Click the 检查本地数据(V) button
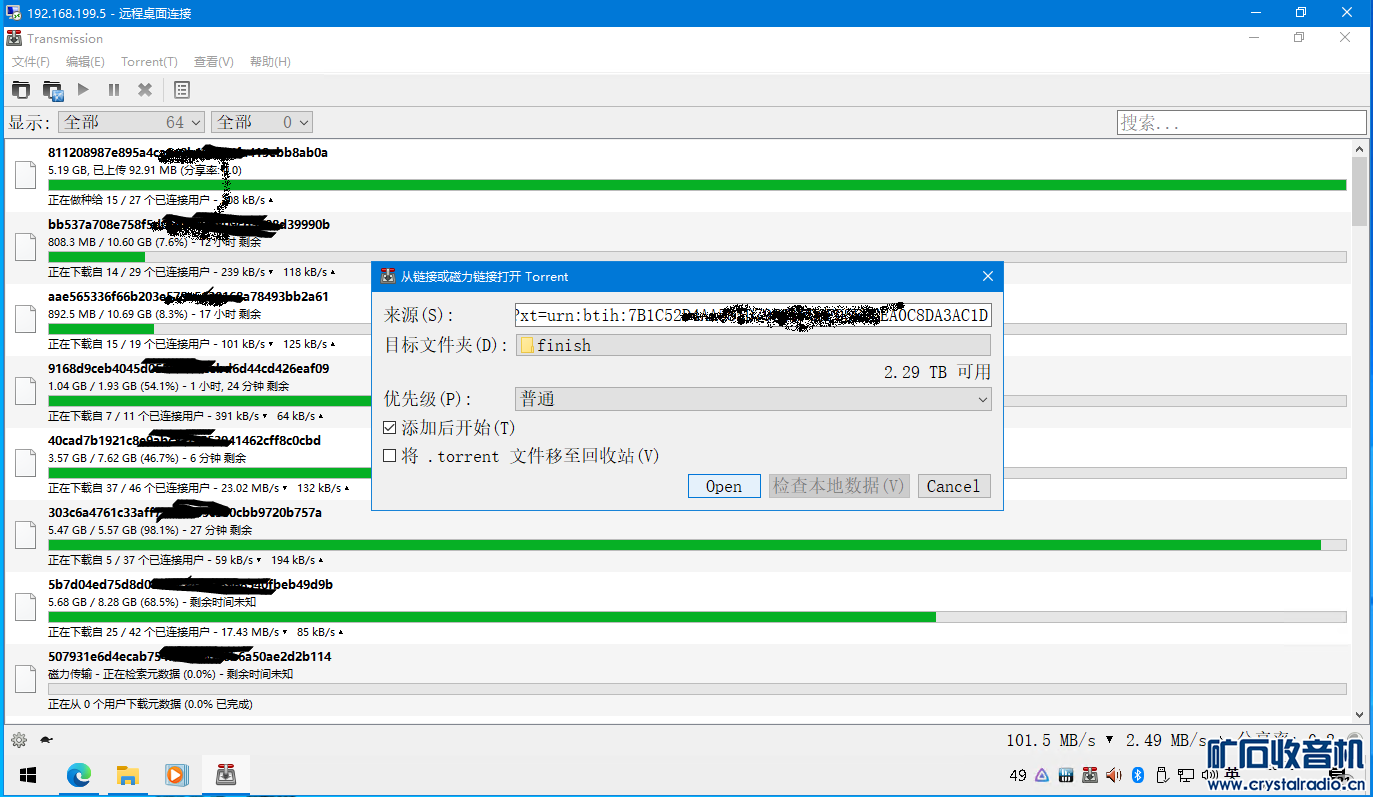 coord(839,486)
